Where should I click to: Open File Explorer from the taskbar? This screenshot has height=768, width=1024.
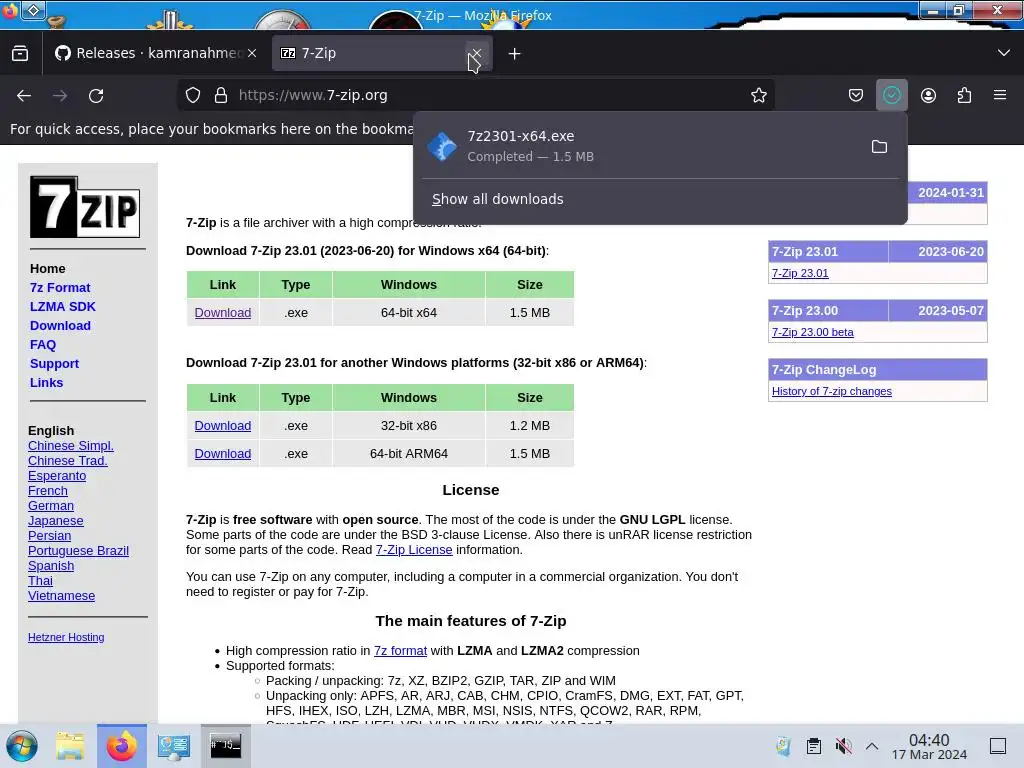pos(70,746)
